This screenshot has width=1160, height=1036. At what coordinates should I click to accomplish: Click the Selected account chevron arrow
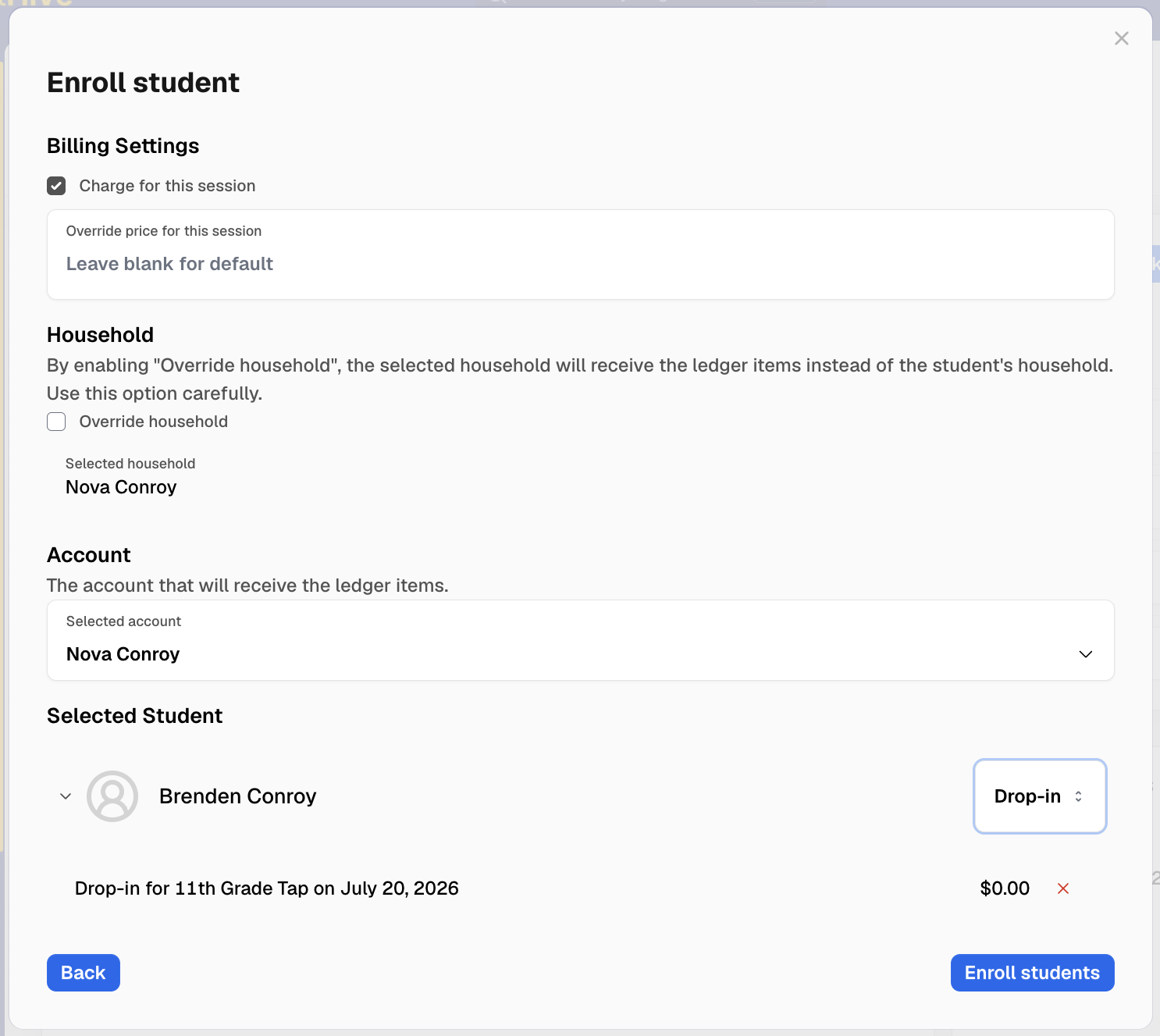point(1085,654)
